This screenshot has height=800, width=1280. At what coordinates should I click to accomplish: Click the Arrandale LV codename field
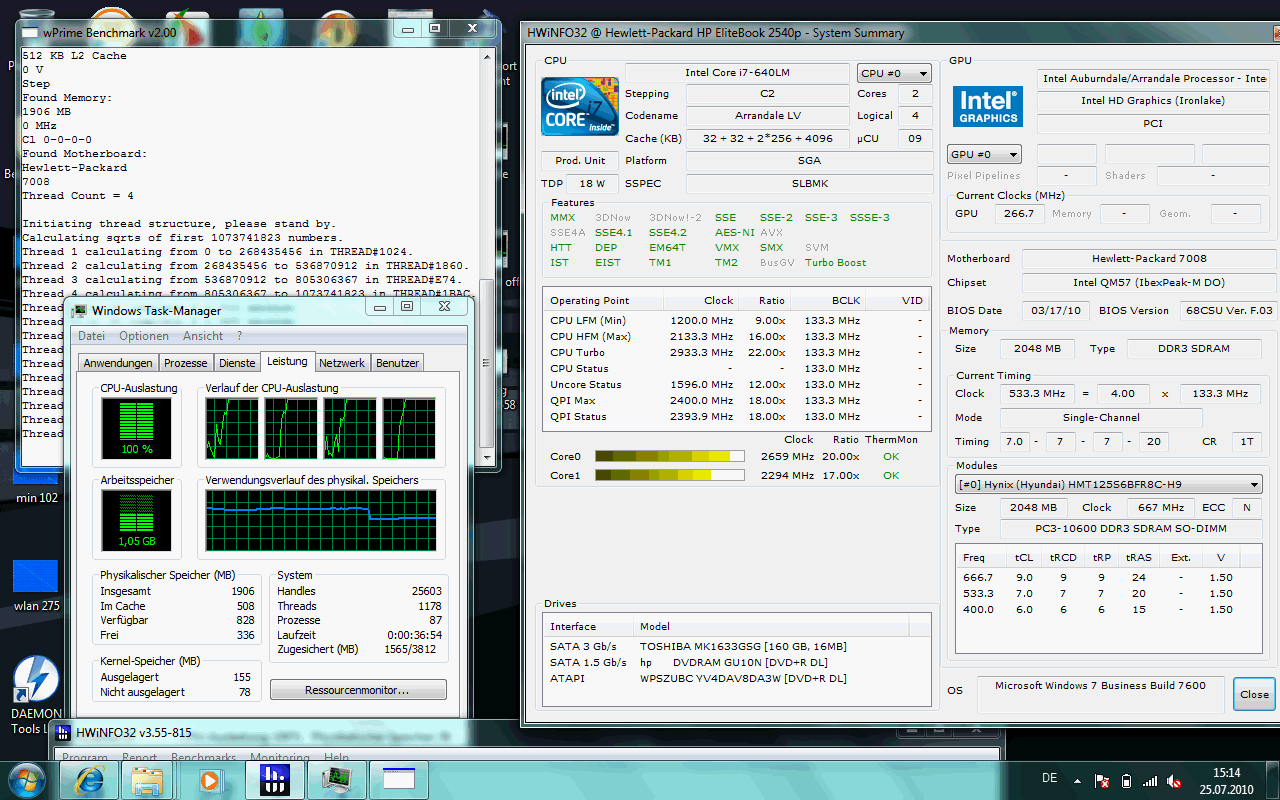(767, 116)
